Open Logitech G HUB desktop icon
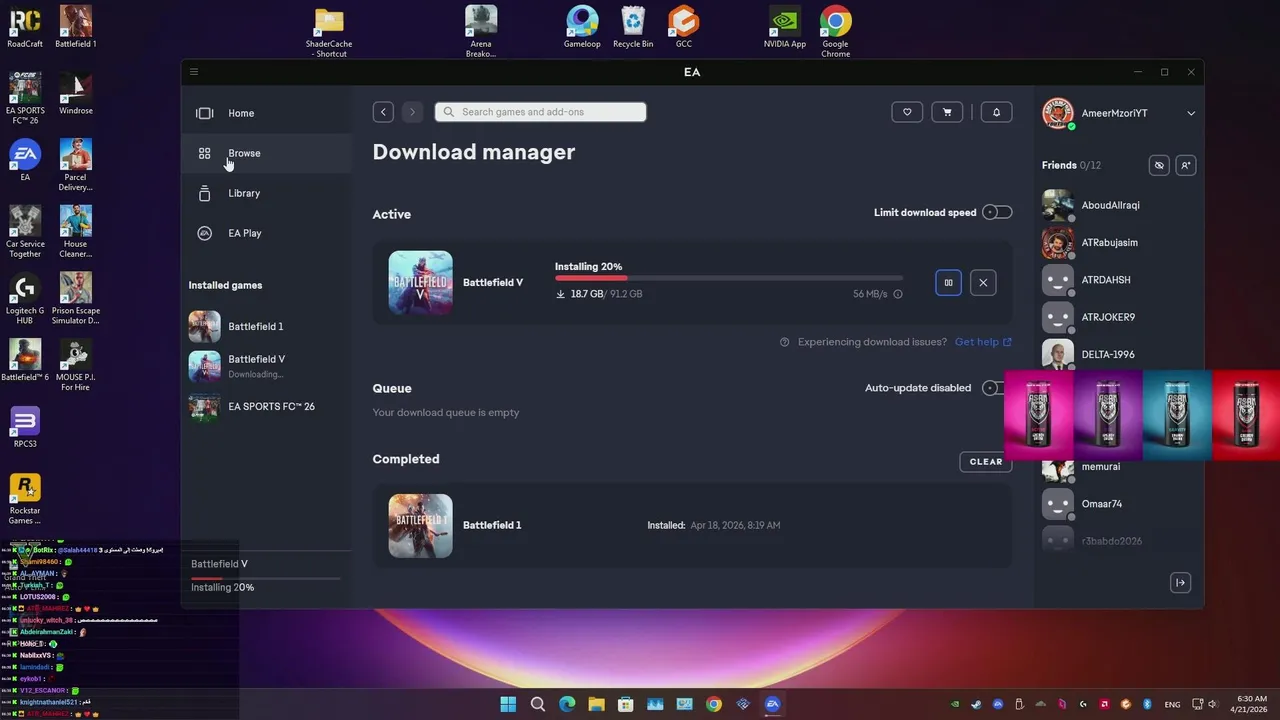 [x=25, y=299]
